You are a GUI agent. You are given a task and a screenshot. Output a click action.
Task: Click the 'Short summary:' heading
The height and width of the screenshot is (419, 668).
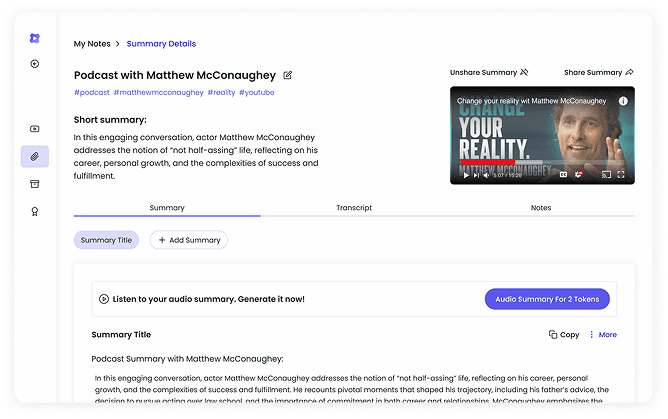pyautogui.click(x=110, y=120)
